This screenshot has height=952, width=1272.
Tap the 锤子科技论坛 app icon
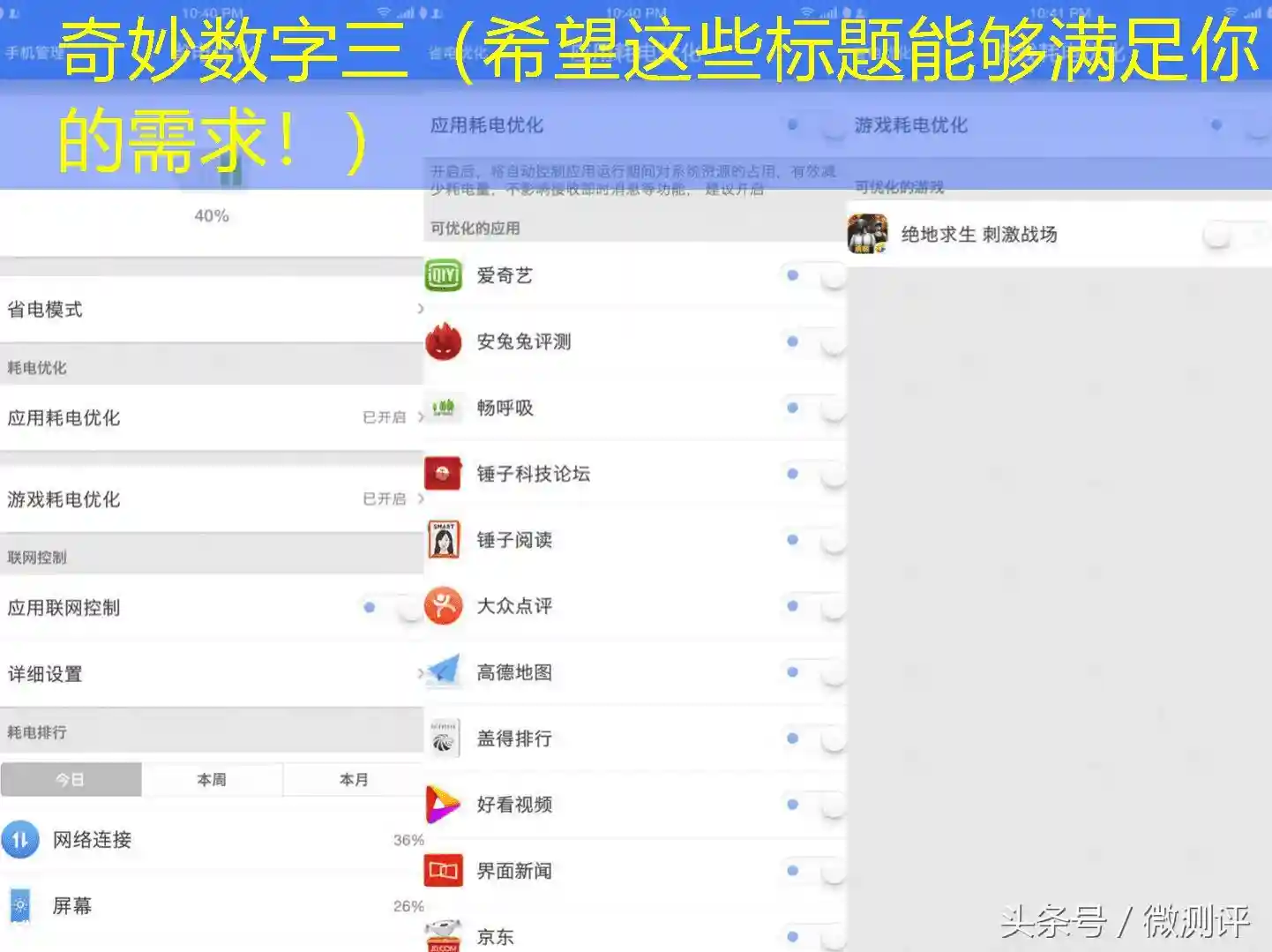click(443, 474)
